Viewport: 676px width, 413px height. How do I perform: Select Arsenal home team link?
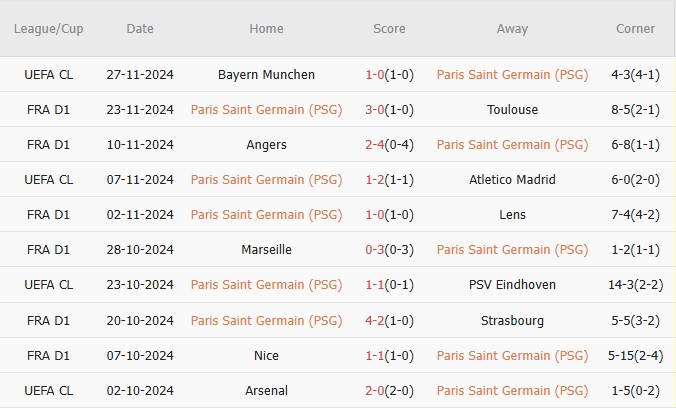pos(266,390)
